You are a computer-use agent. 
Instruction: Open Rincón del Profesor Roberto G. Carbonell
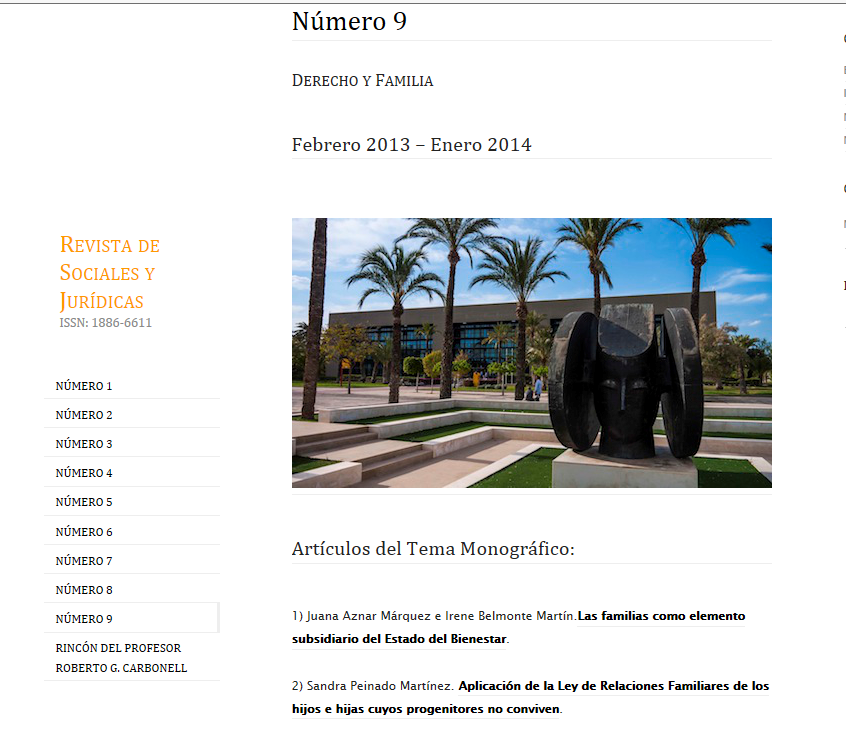121,658
